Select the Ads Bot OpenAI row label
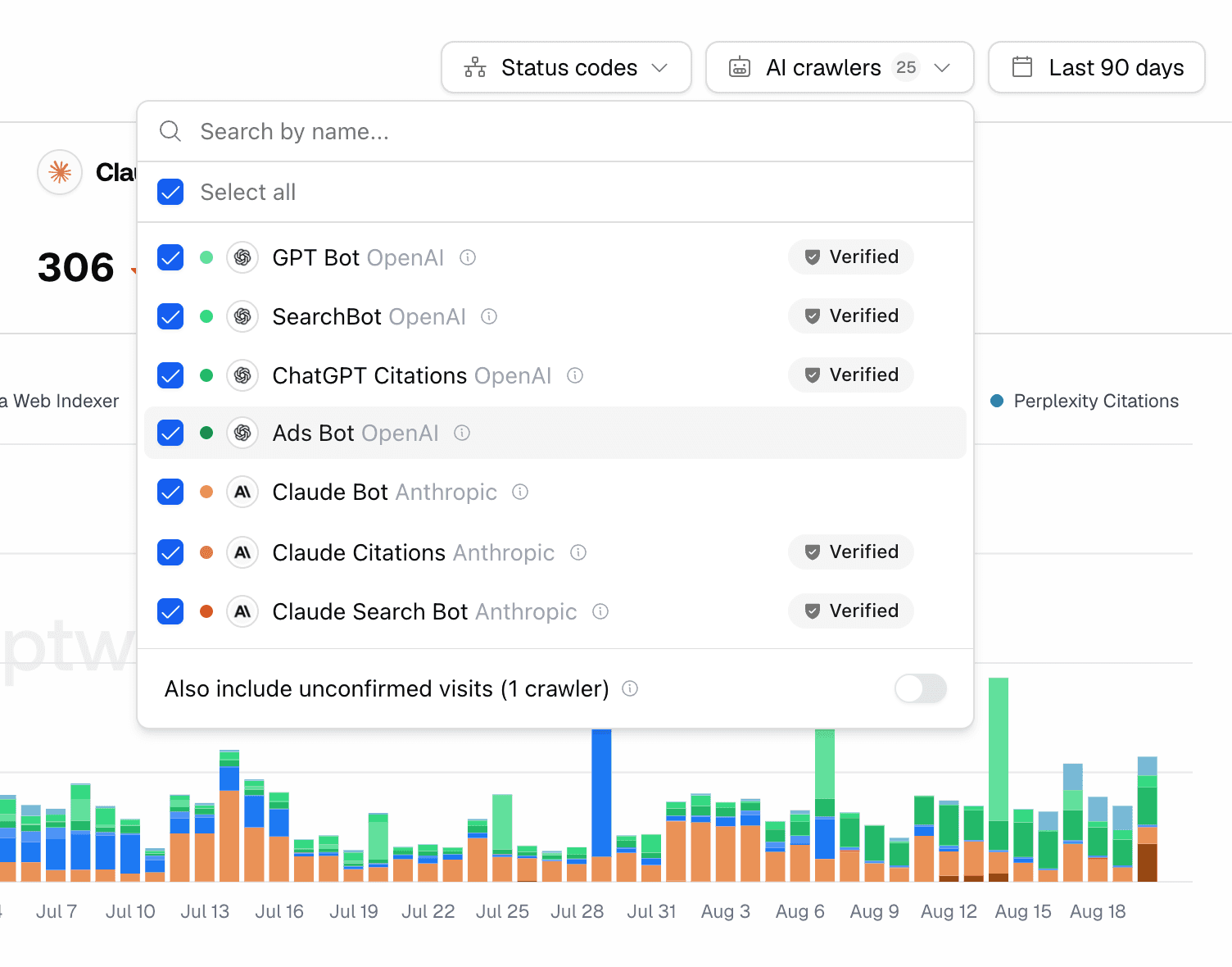This screenshot has width=1232, height=967. [356, 433]
